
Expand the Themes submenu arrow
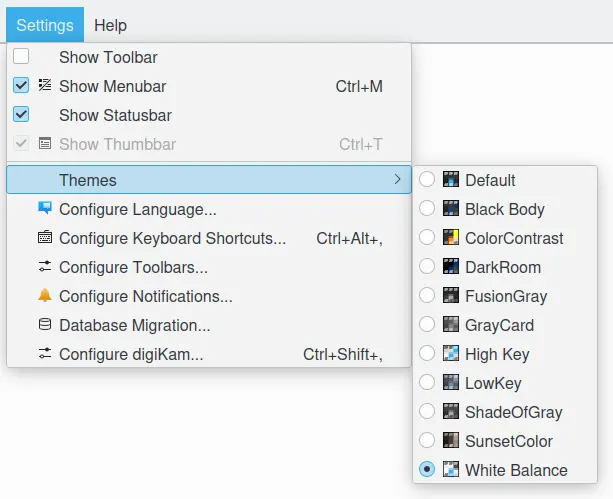pos(397,180)
